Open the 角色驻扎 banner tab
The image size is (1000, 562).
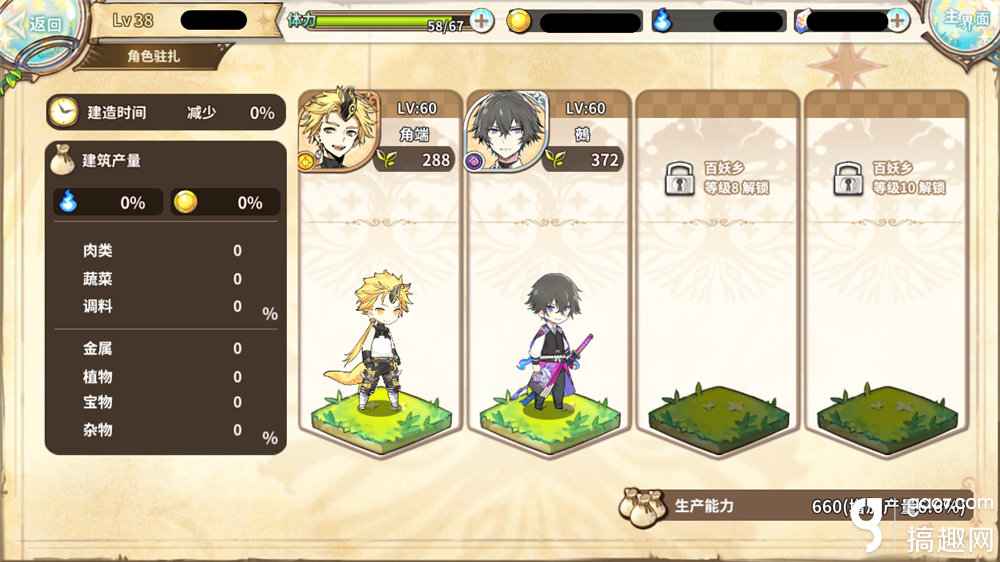(x=153, y=56)
